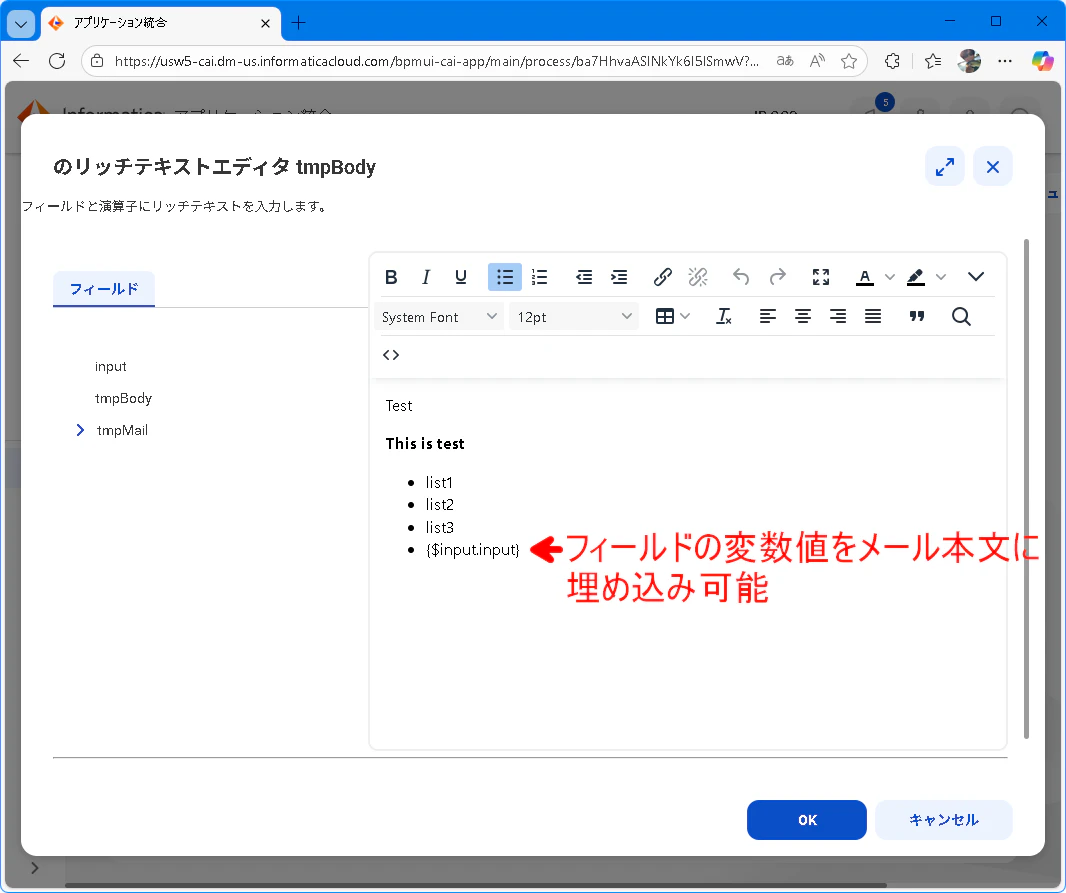Open the browser profile avatar

(969, 61)
